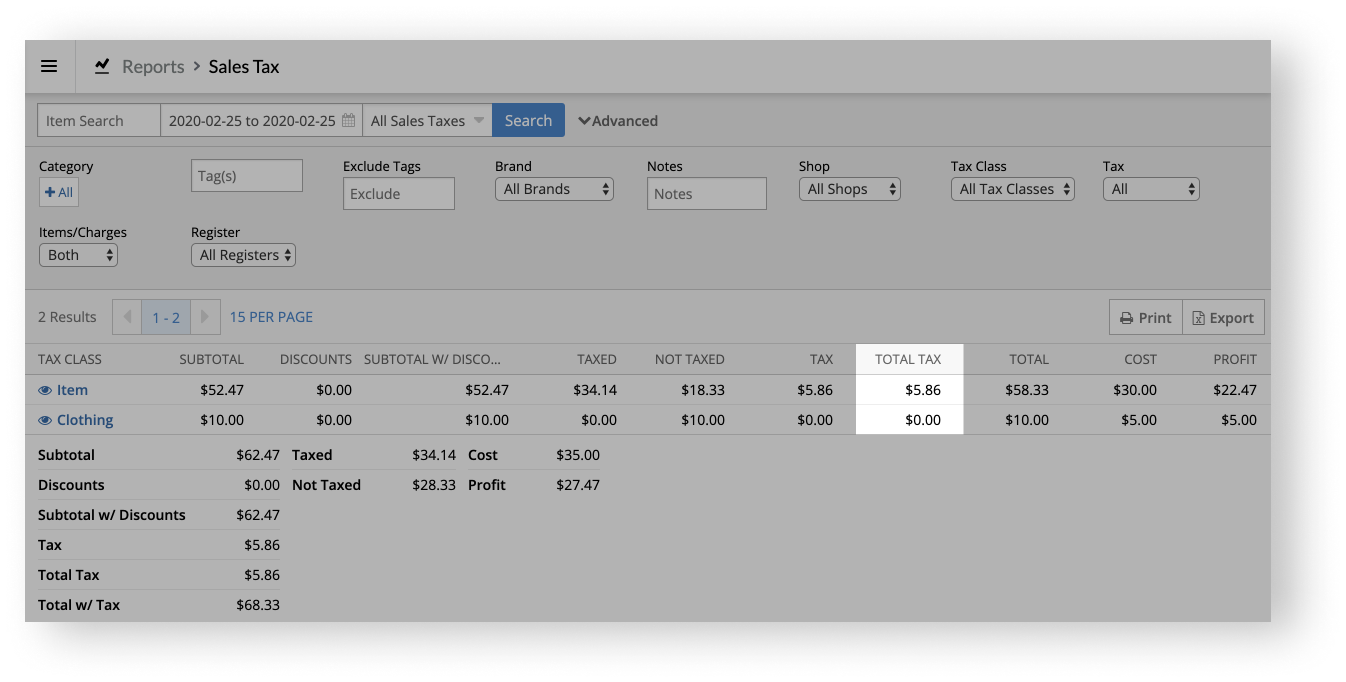Go to previous results page arrow

127,317
